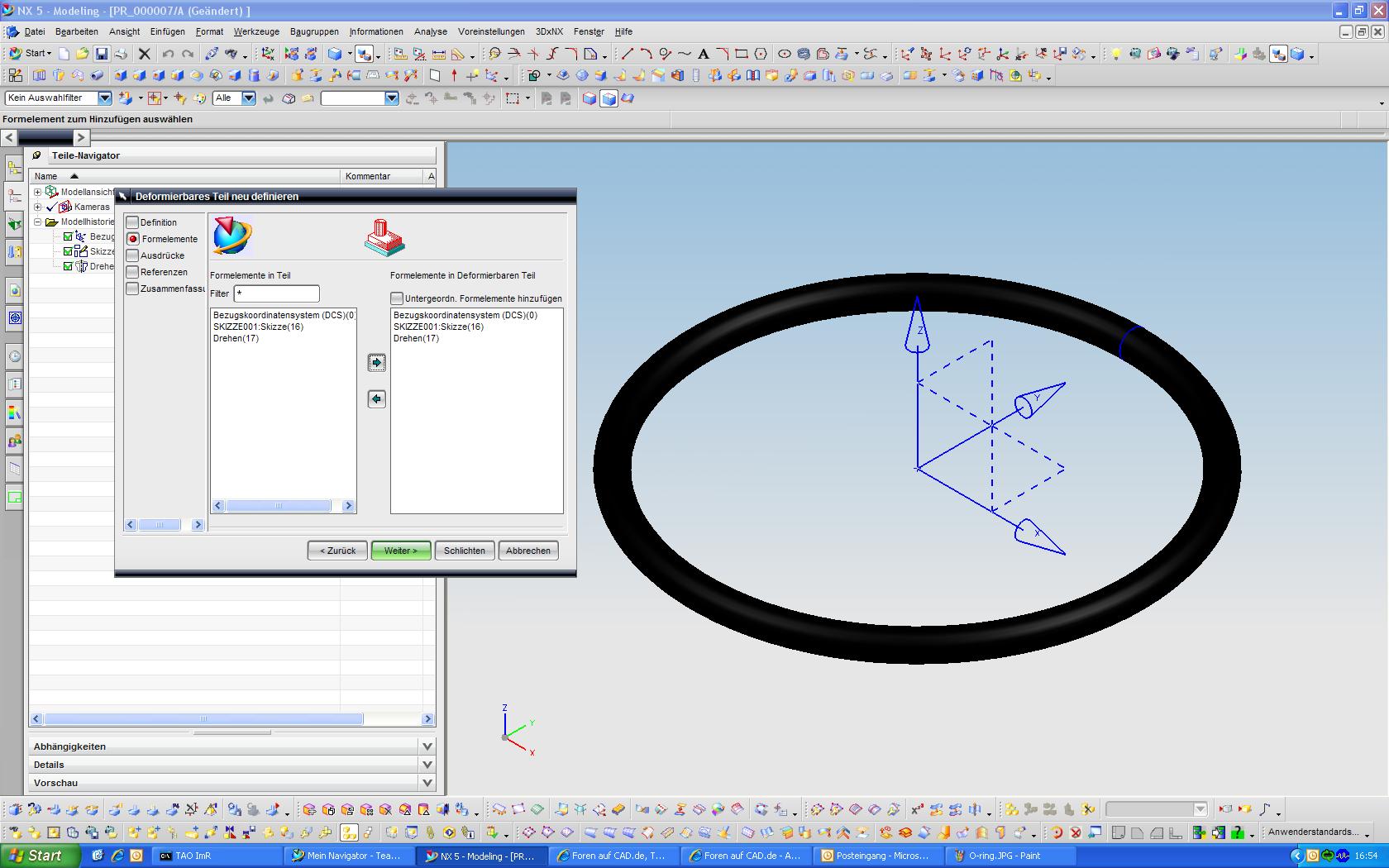Remove feature with left arrow button
This screenshot has width=1389, height=868.
coord(376,399)
